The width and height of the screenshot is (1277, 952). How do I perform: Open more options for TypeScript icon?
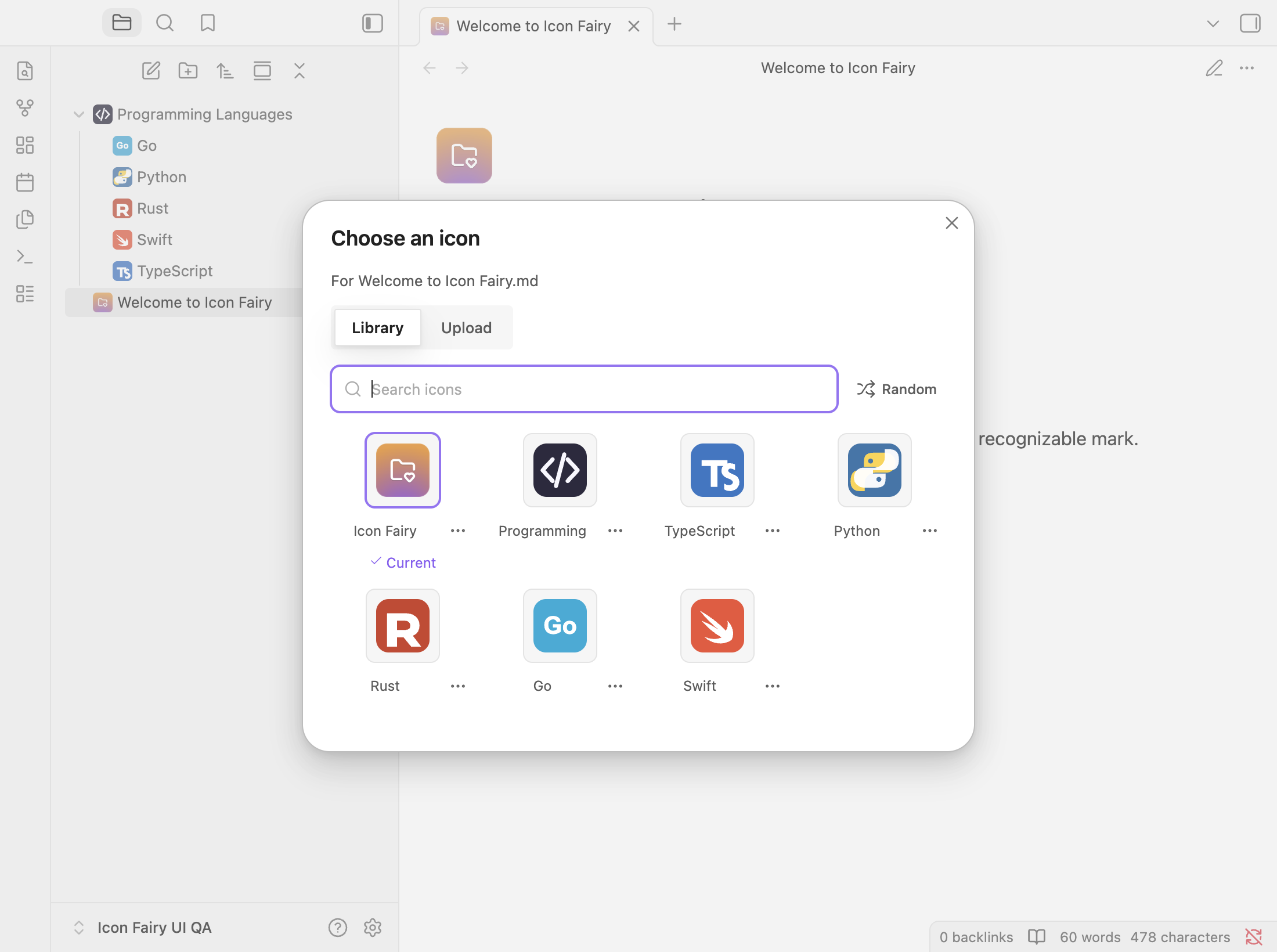click(773, 531)
